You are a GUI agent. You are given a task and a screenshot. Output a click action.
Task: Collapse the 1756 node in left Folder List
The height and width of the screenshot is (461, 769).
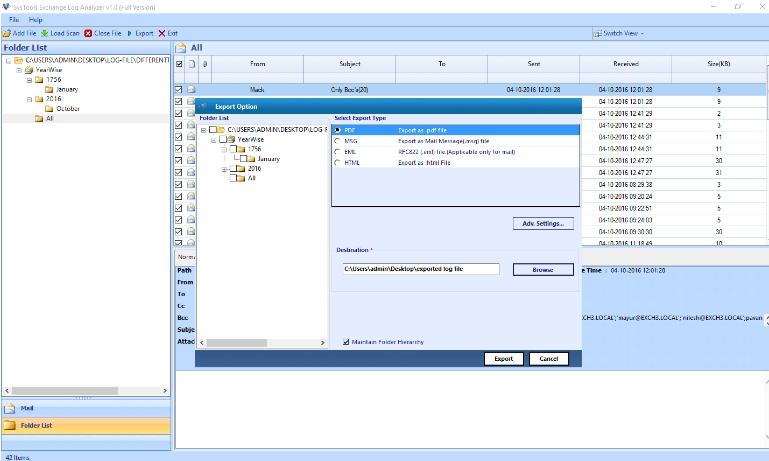point(29,80)
